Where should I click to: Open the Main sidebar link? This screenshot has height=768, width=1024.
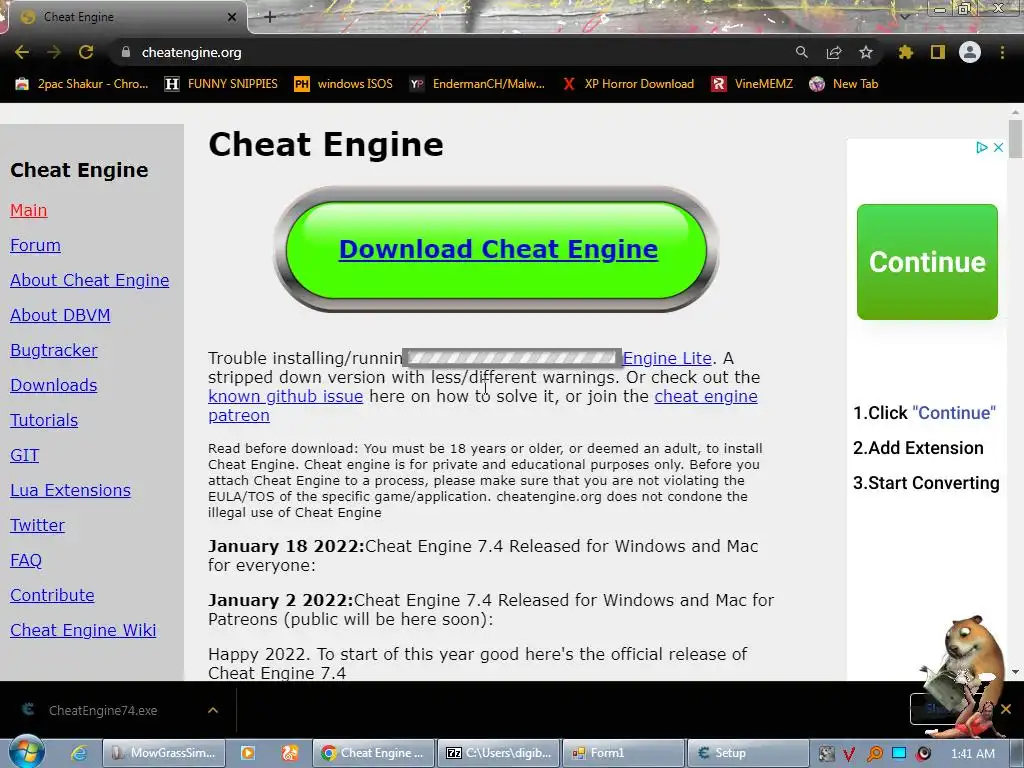tap(29, 210)
